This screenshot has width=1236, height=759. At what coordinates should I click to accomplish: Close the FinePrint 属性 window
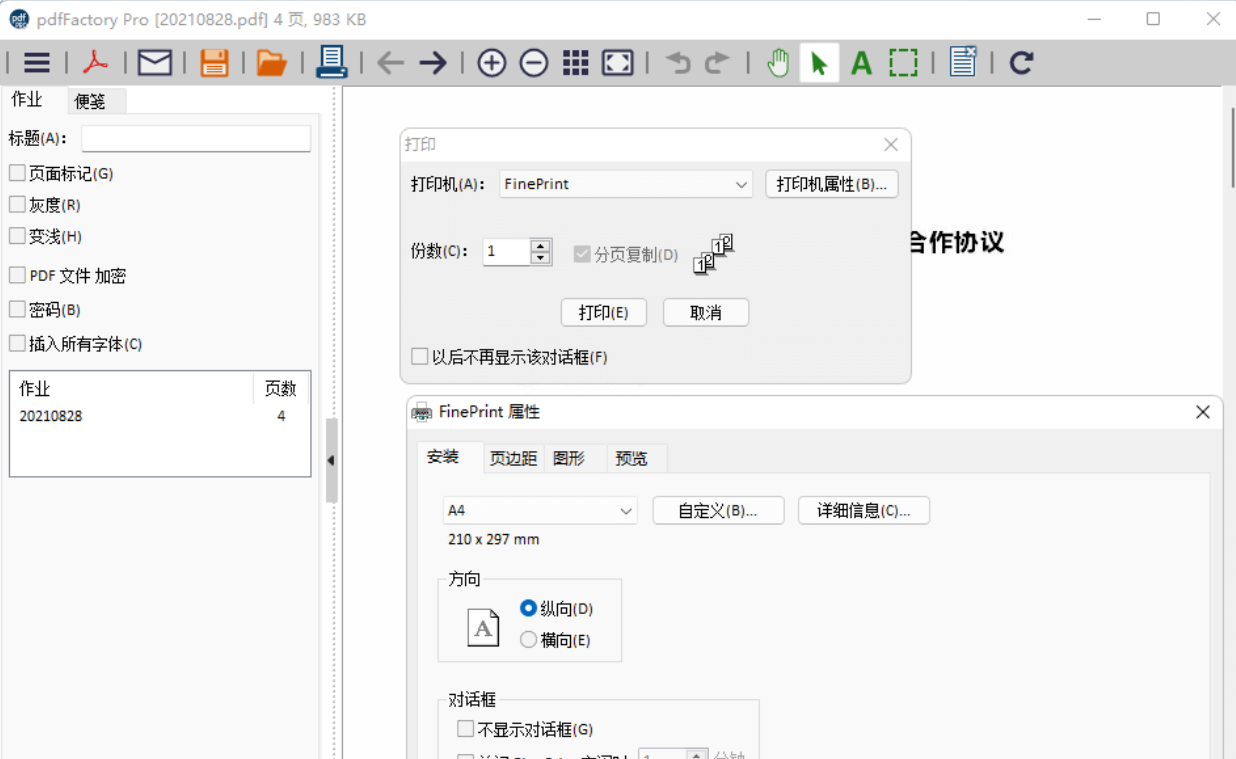(x=1203, y=412)
